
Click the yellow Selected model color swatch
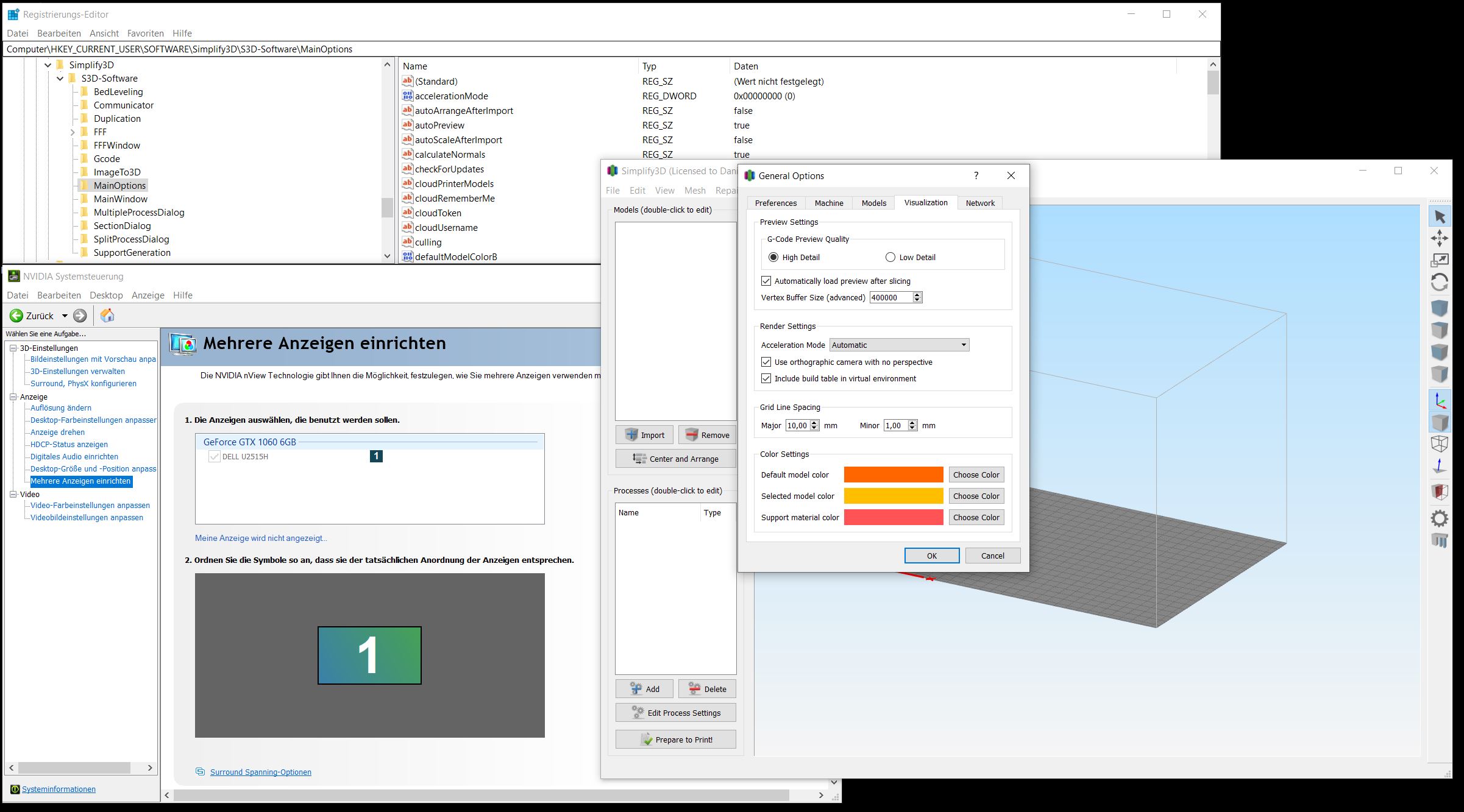[894, 496]
